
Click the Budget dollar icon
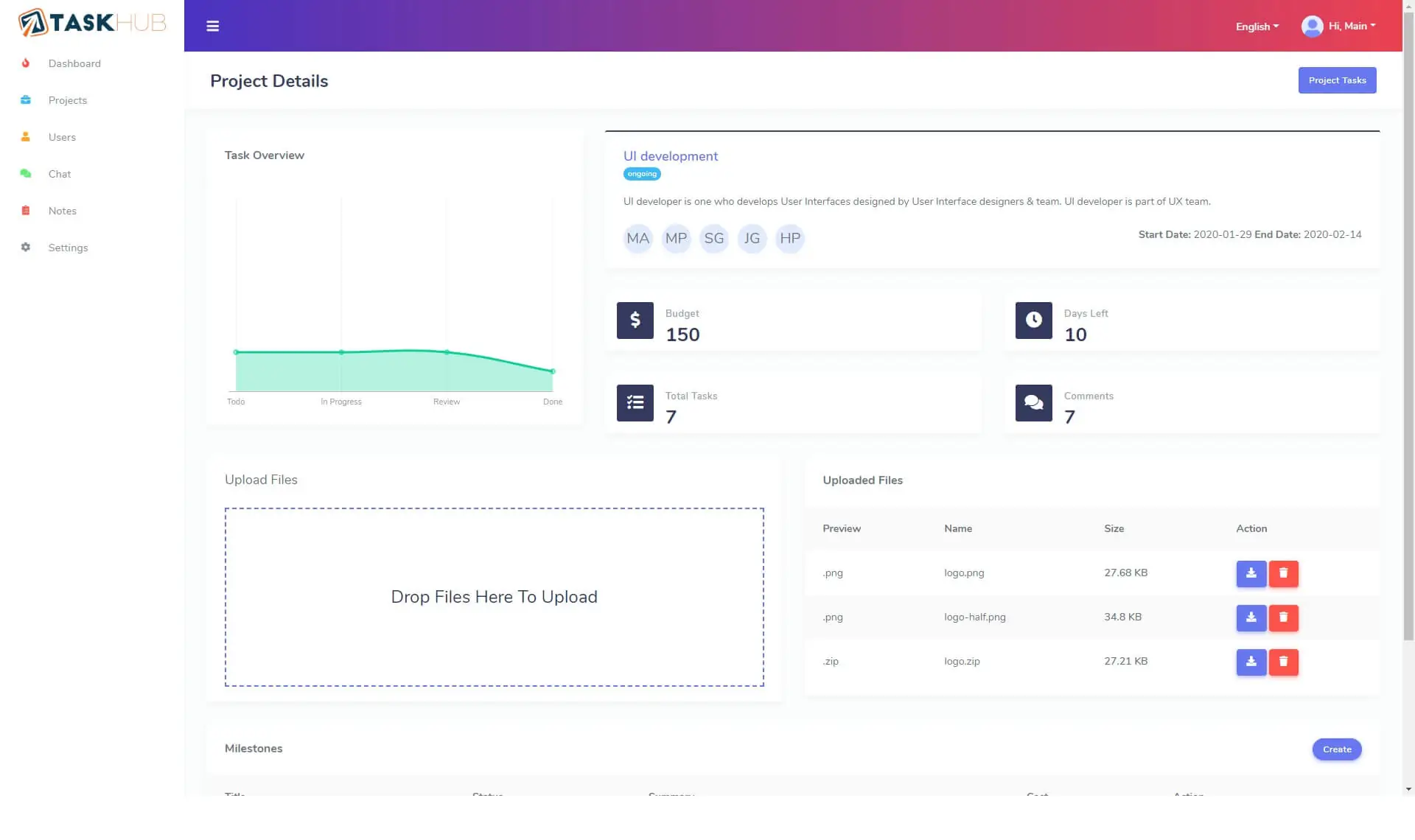tap(635, 321)
